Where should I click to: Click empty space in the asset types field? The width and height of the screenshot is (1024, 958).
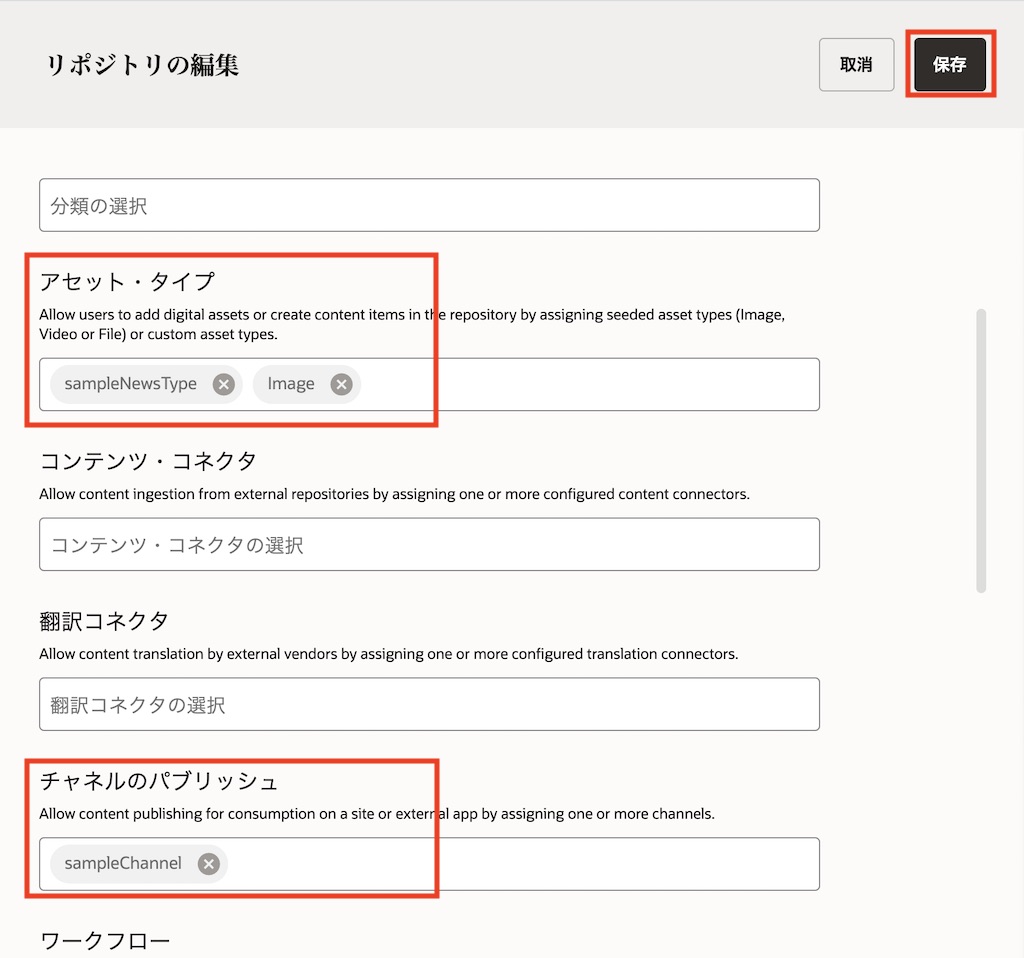[x=590, y=384]
